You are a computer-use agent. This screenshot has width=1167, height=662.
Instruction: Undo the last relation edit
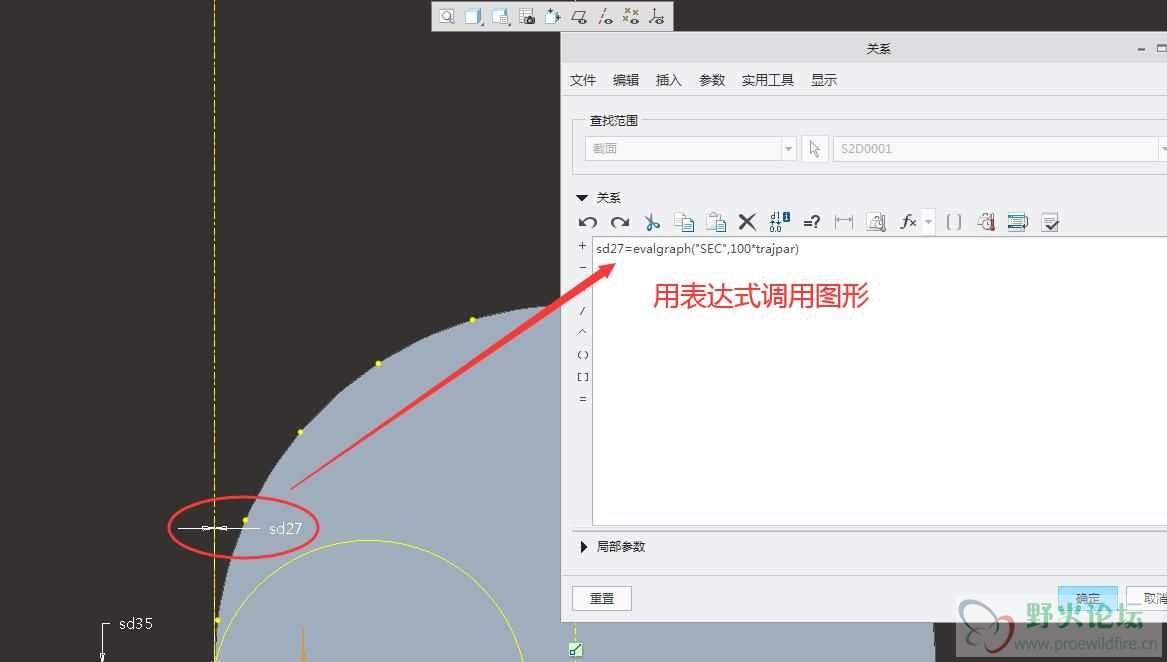[588, 222]
